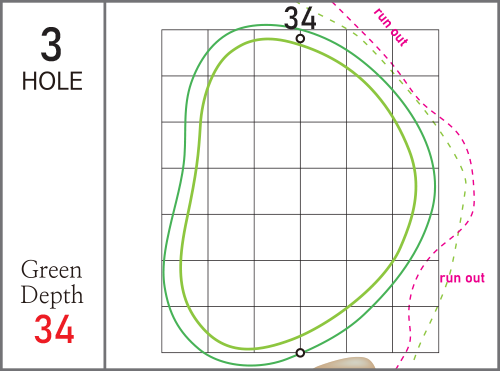Click the Green Depth heading text

[x=52, y=282]
